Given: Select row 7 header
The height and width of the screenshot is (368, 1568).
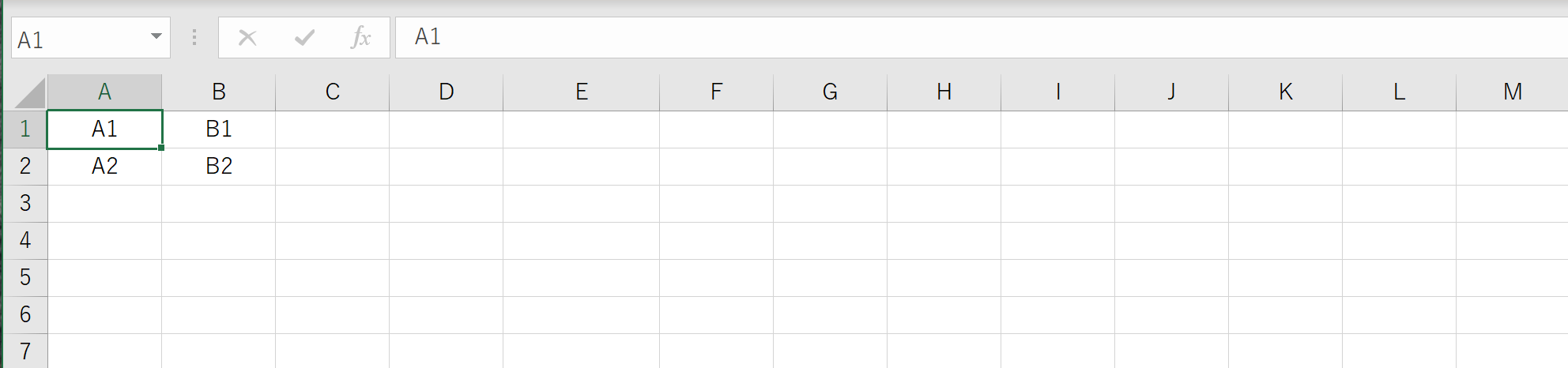Looking at the screenshot, I should 25,351.
